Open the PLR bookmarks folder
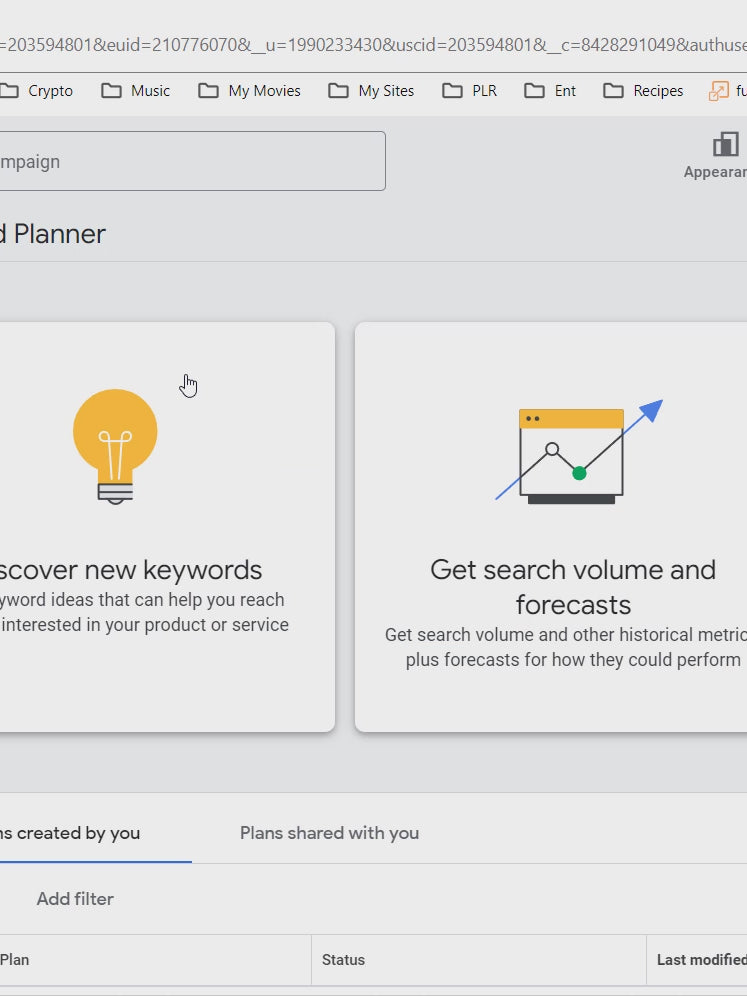This screenshot has height=996, width=747. coord(470,91)
